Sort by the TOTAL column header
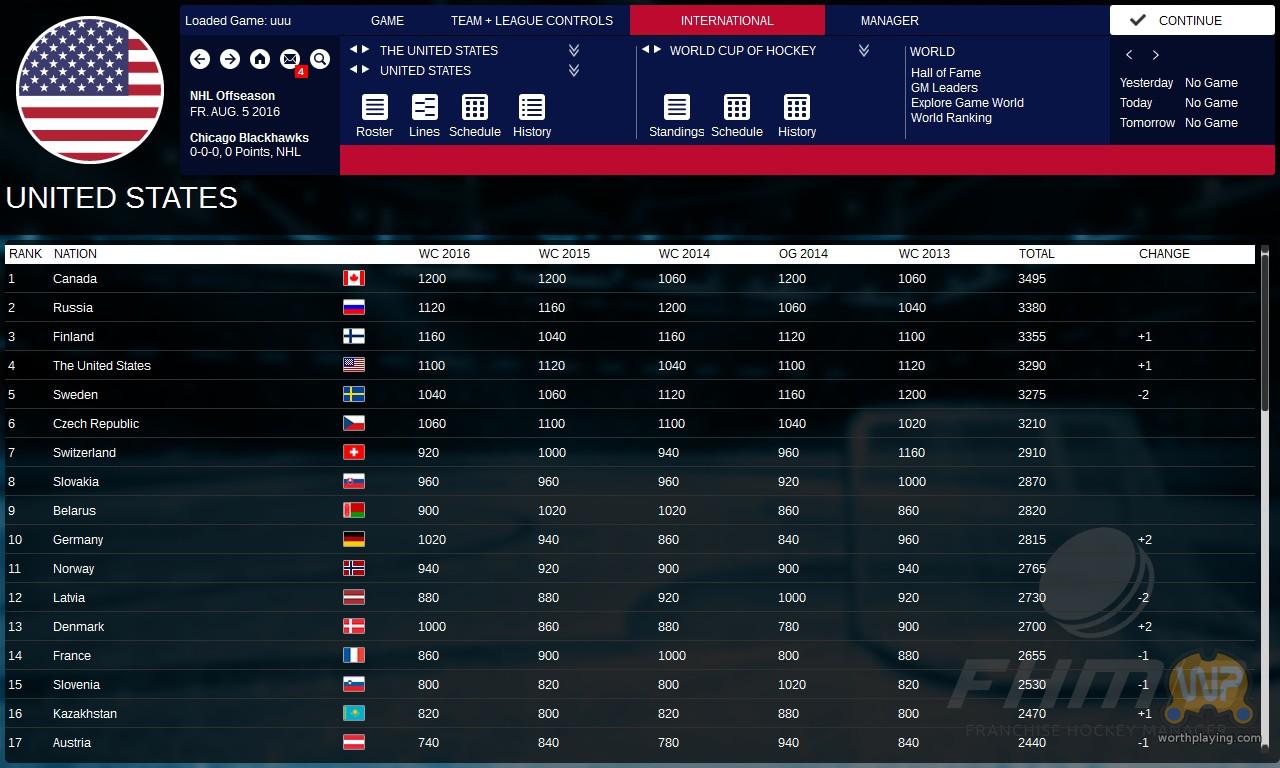 pos(1036,254)
